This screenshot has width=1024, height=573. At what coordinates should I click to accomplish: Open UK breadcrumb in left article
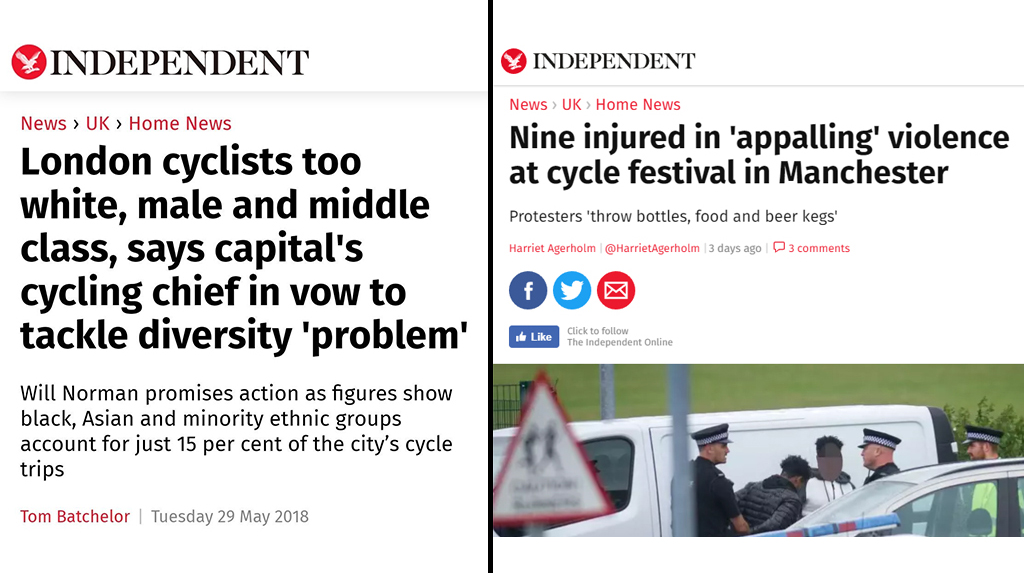click(x=97, y=123)
